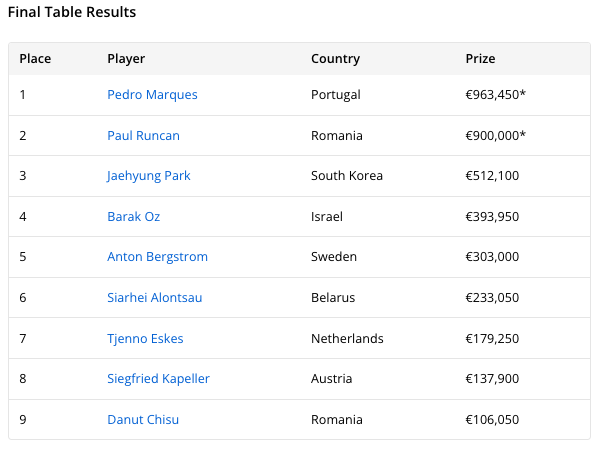
Task: Click the Player column header
Action: coord(126,59)
